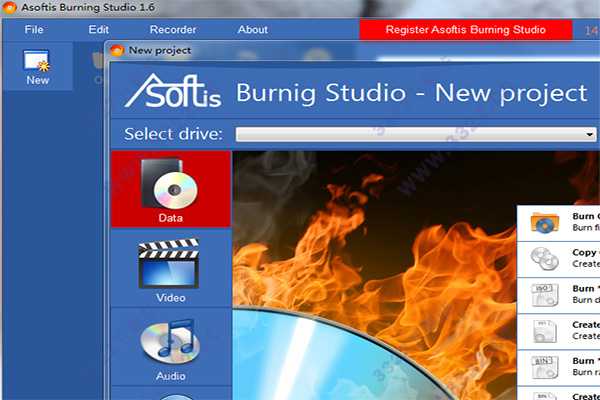Image resolution: width=600 pixels, height=400 pixels.
Task: Choose the Copy disc icon
Action: (545, 259)
